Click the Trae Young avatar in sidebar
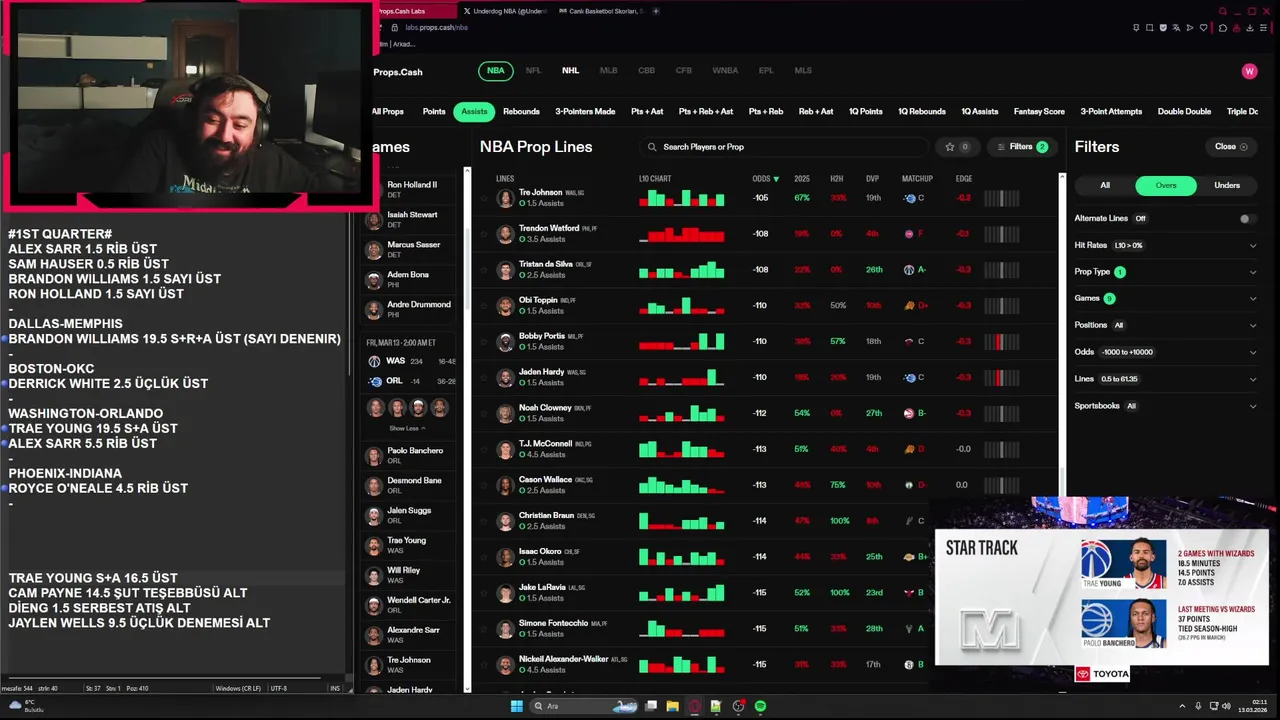 coord(374,546)
